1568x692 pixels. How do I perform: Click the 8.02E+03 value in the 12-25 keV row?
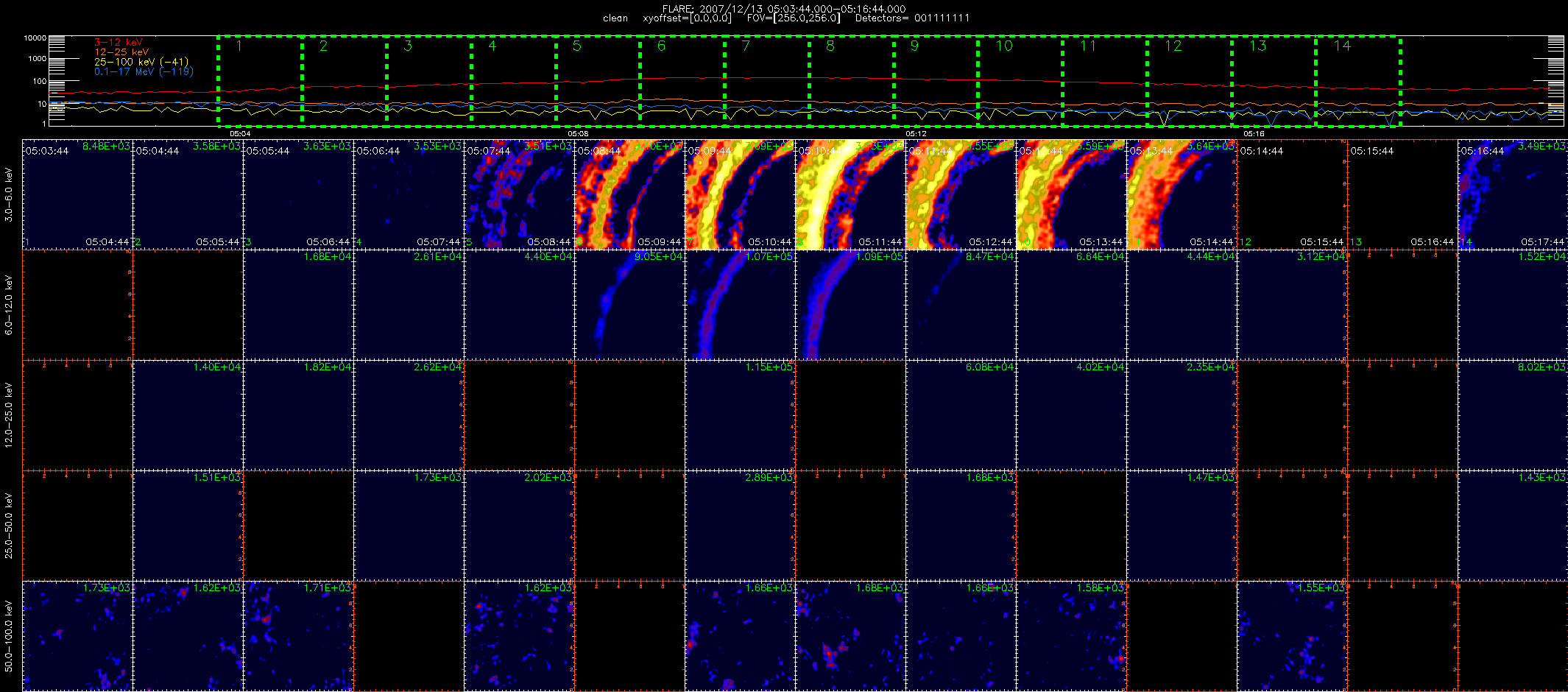pos(1541,367)
